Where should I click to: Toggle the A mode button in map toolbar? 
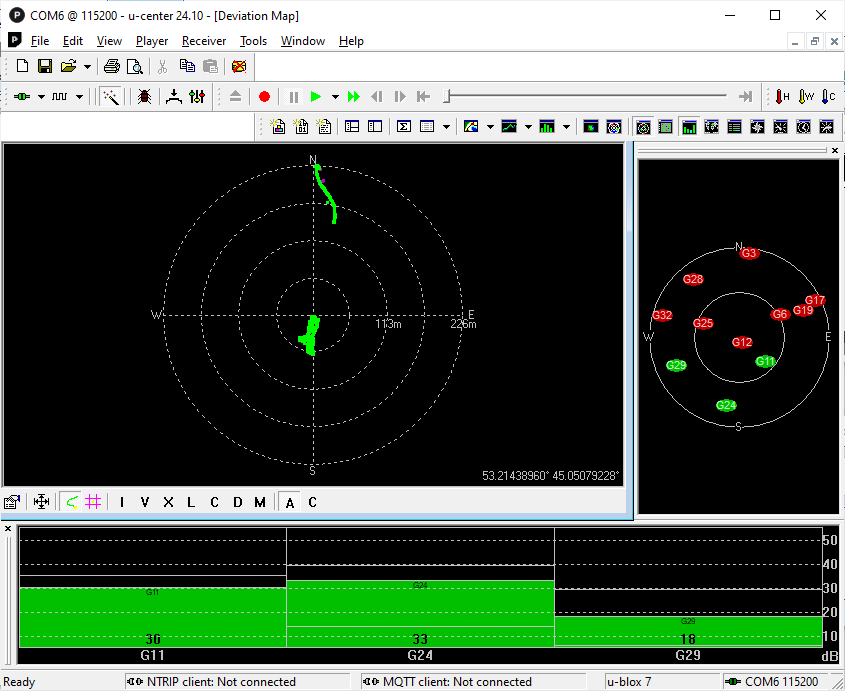[x=290, y=502]
